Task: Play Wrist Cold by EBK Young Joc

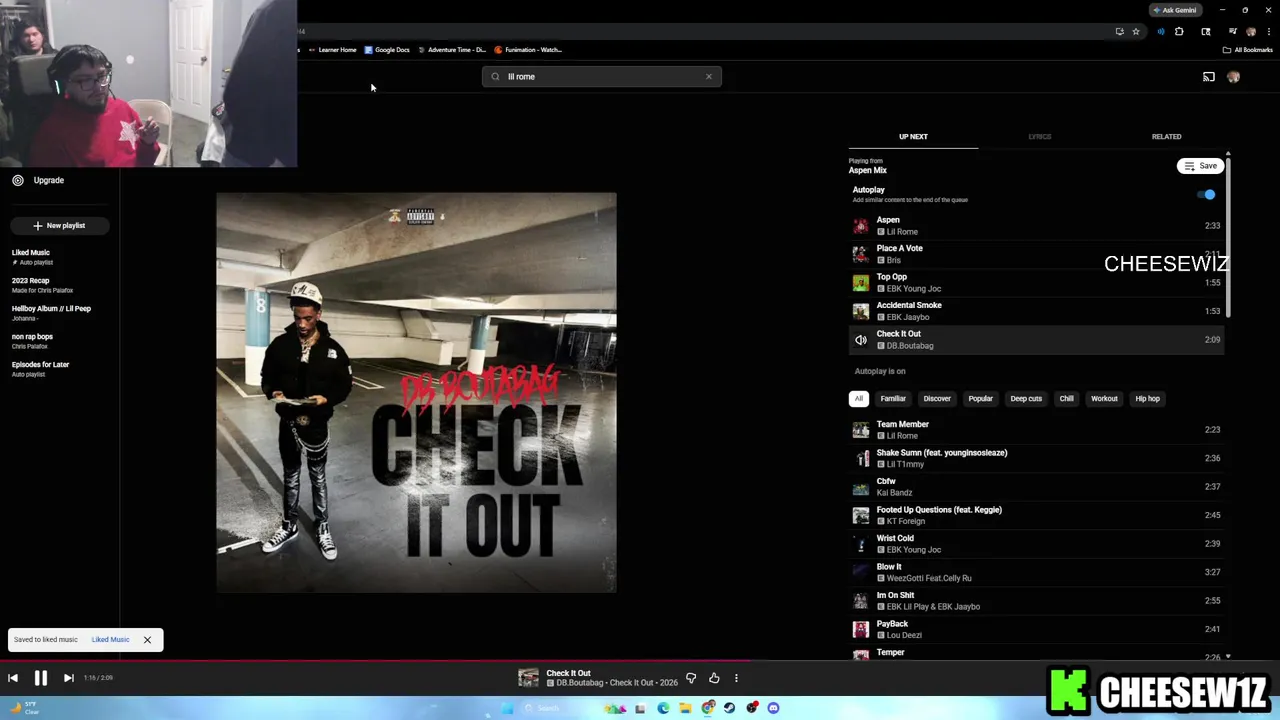Action: (x=1036, y=544)
